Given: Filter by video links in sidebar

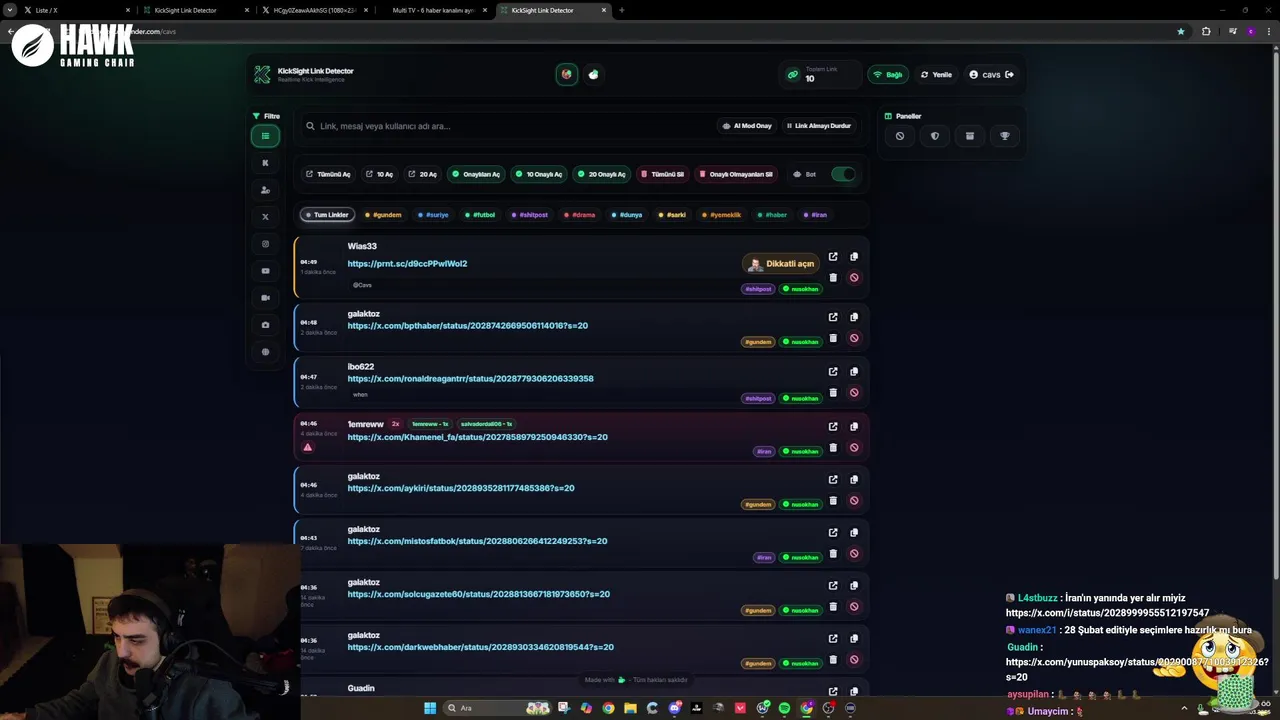Looking at the screenshot, I should pyautogui.click(x=265, y=298).
